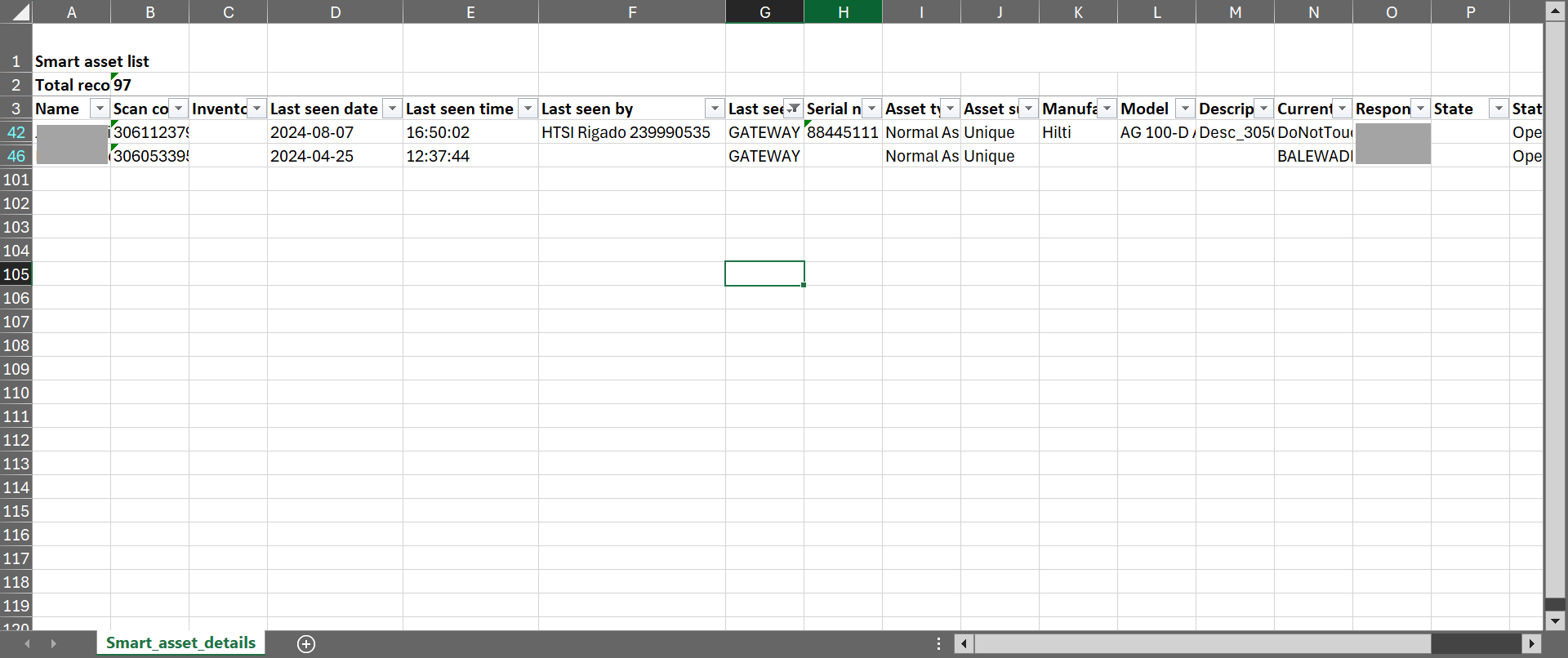
Task: Switch to the Smart_asset_details sheet tab
Action: [x=180, y=643]
